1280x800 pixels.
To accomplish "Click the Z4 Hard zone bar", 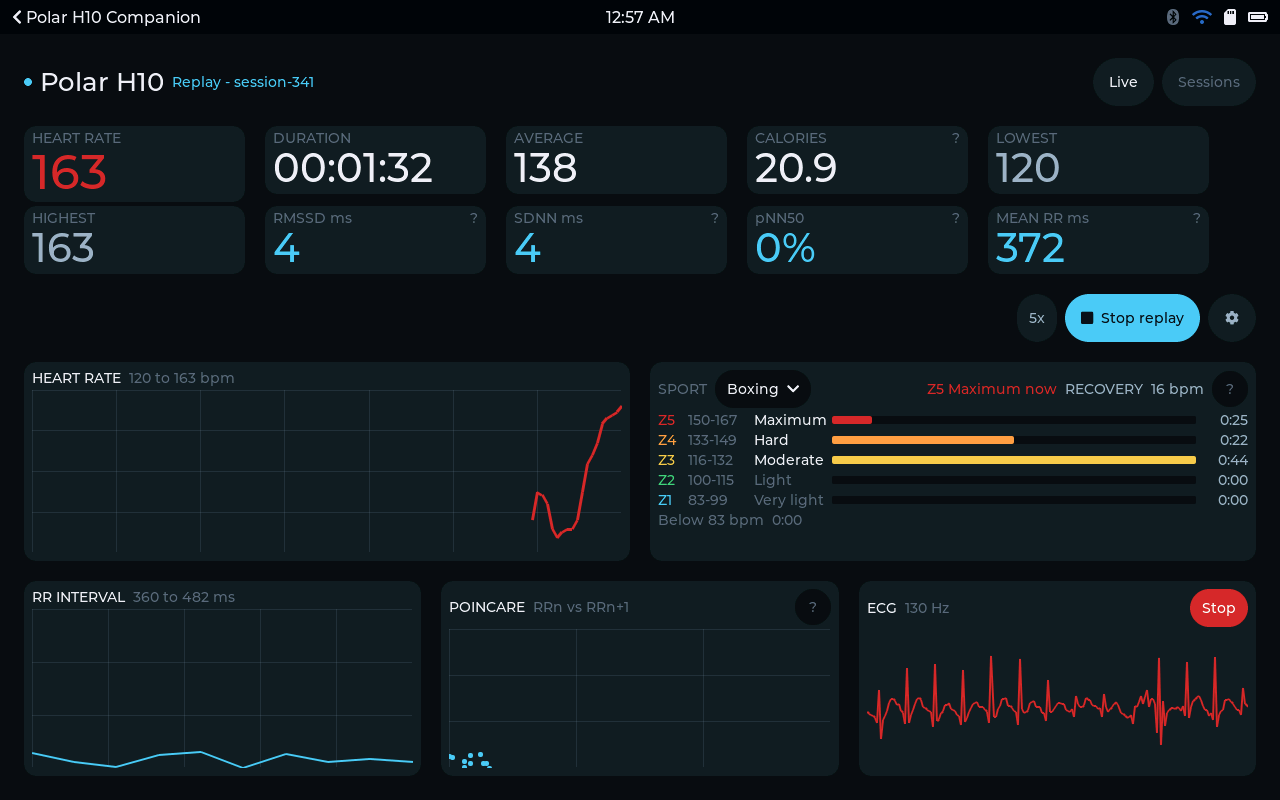I will click(1014, 440).
